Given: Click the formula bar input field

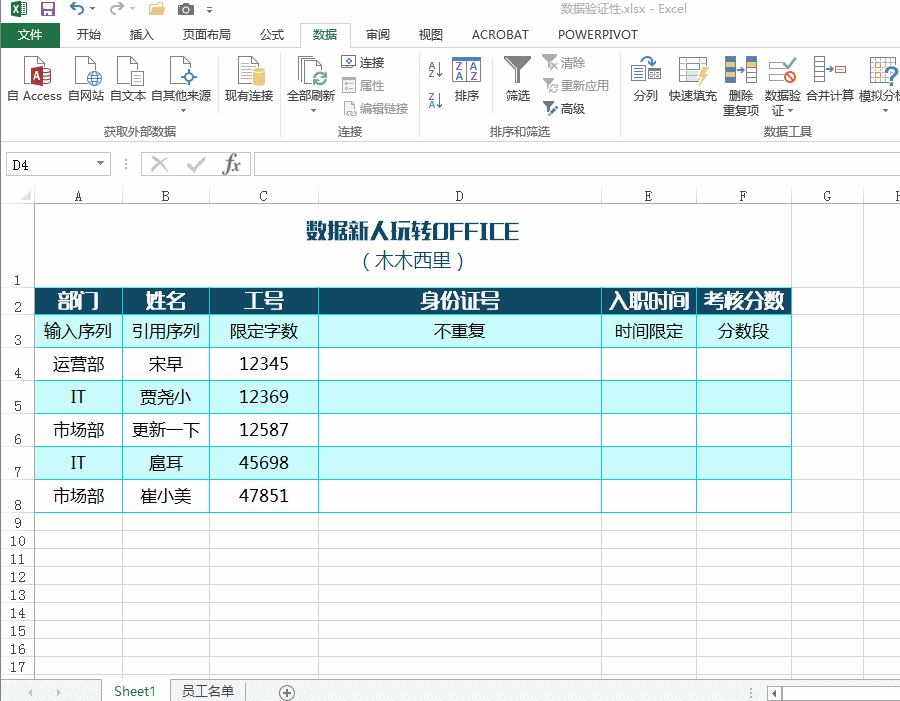Looking at the screenshot, I should tap(577, 165).
